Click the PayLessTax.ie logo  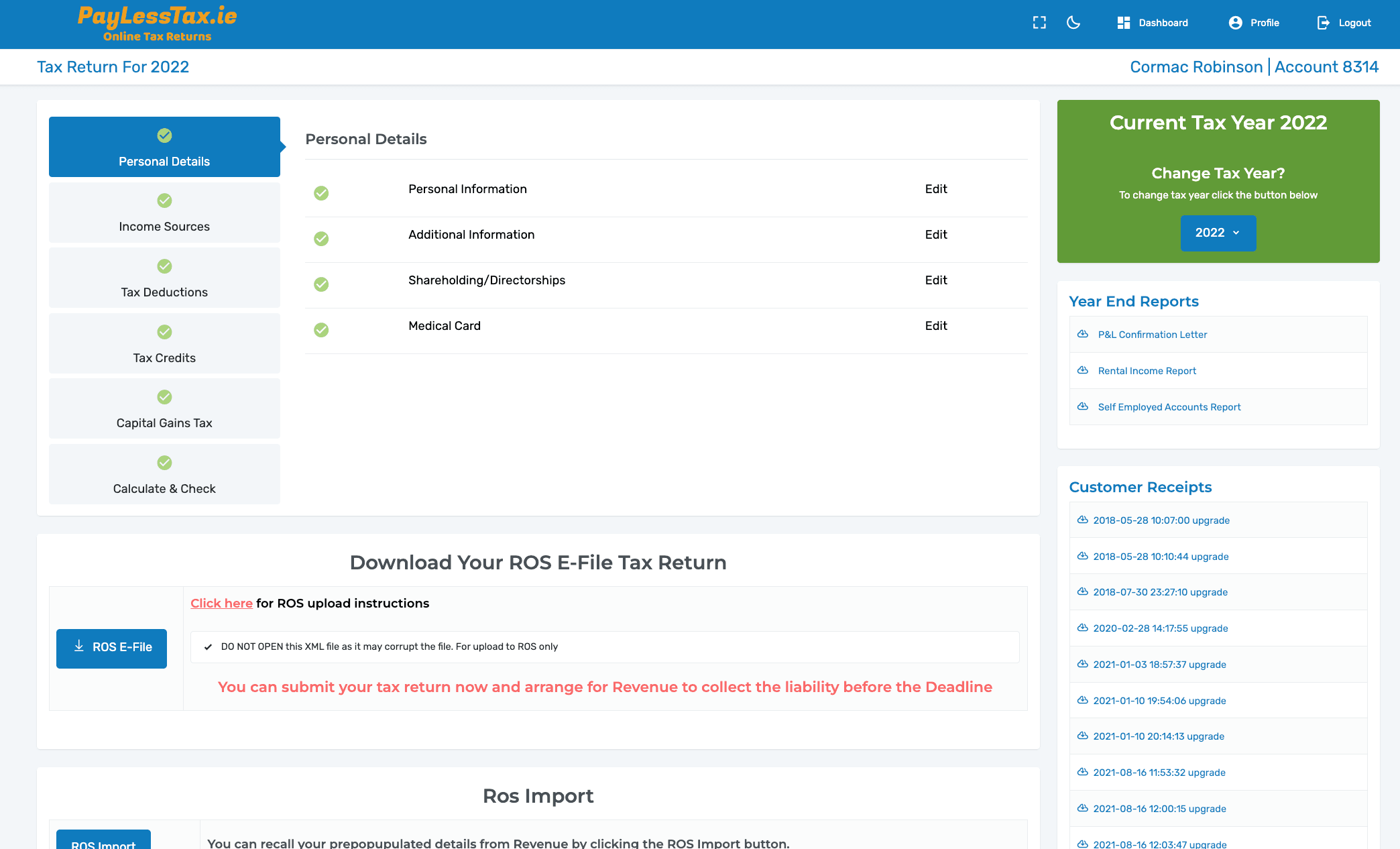[157, 23]
